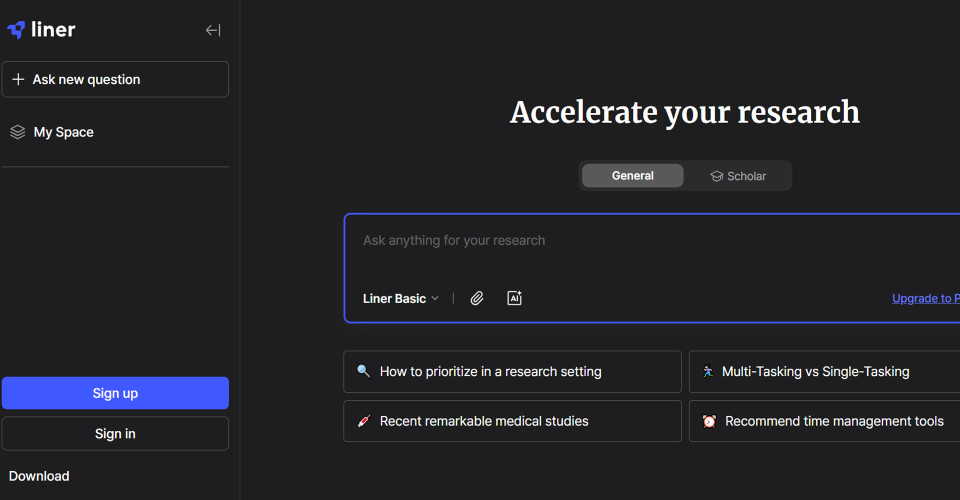Image resolution: width=960 pixels, height=500 pixels.
Task: Click the Liner rocket logo icon
Action: point(17,30)
